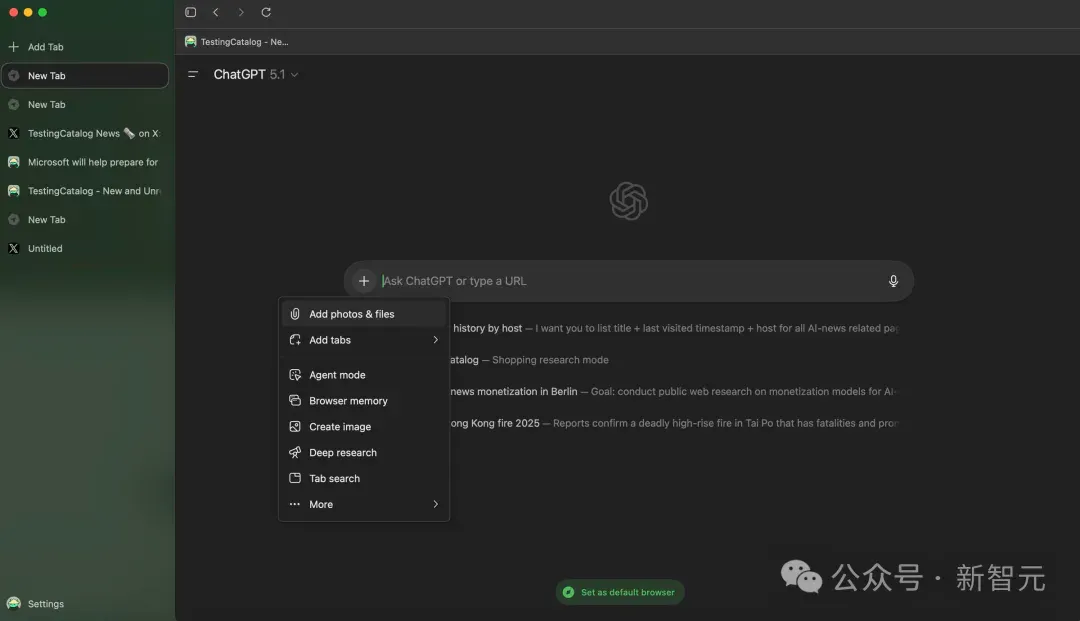The image size is (1080, 621).
Task: Click Set as default browser button
Action: (x=620, y=592)
